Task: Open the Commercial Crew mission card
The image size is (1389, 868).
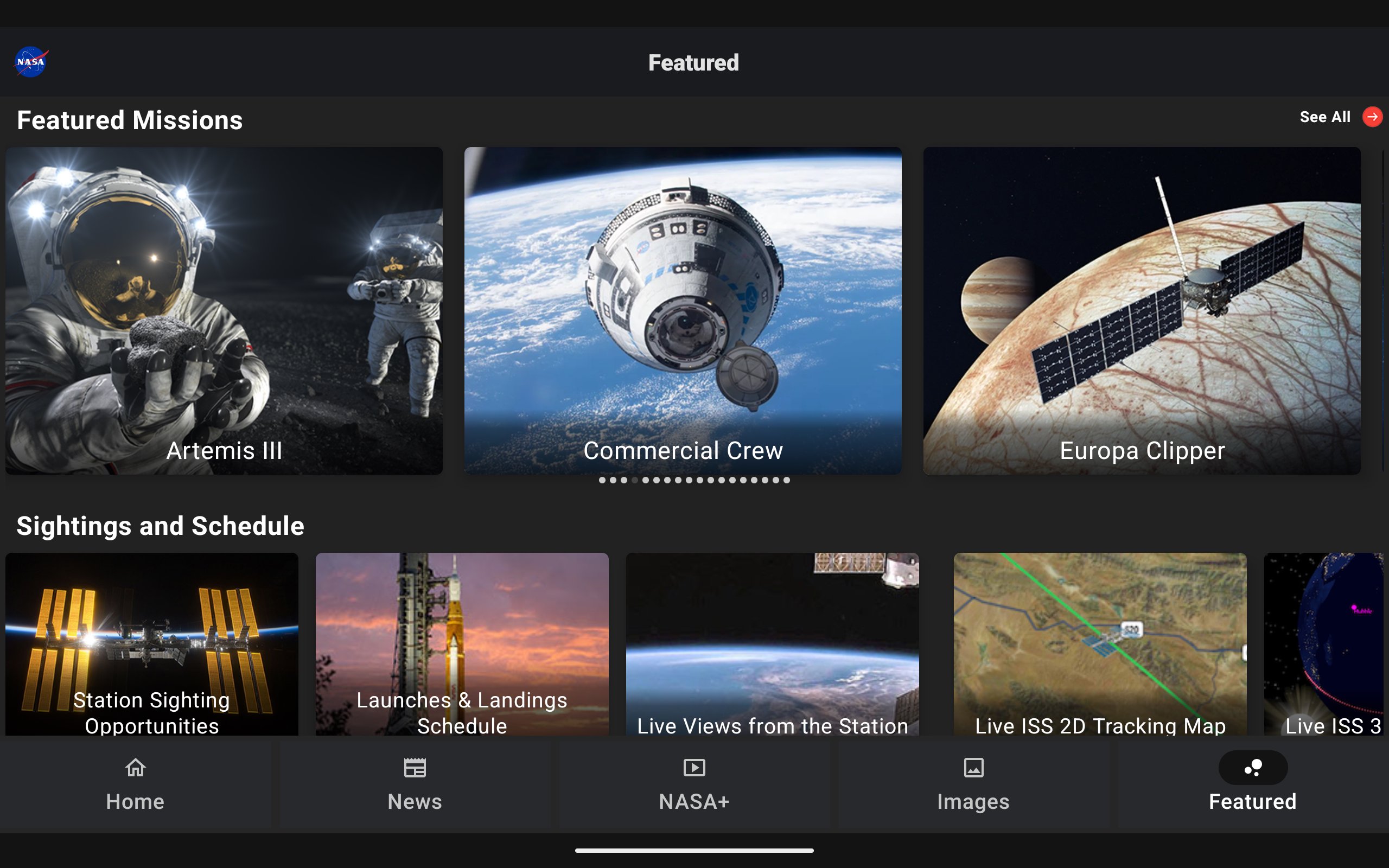Action: point(683,310)
